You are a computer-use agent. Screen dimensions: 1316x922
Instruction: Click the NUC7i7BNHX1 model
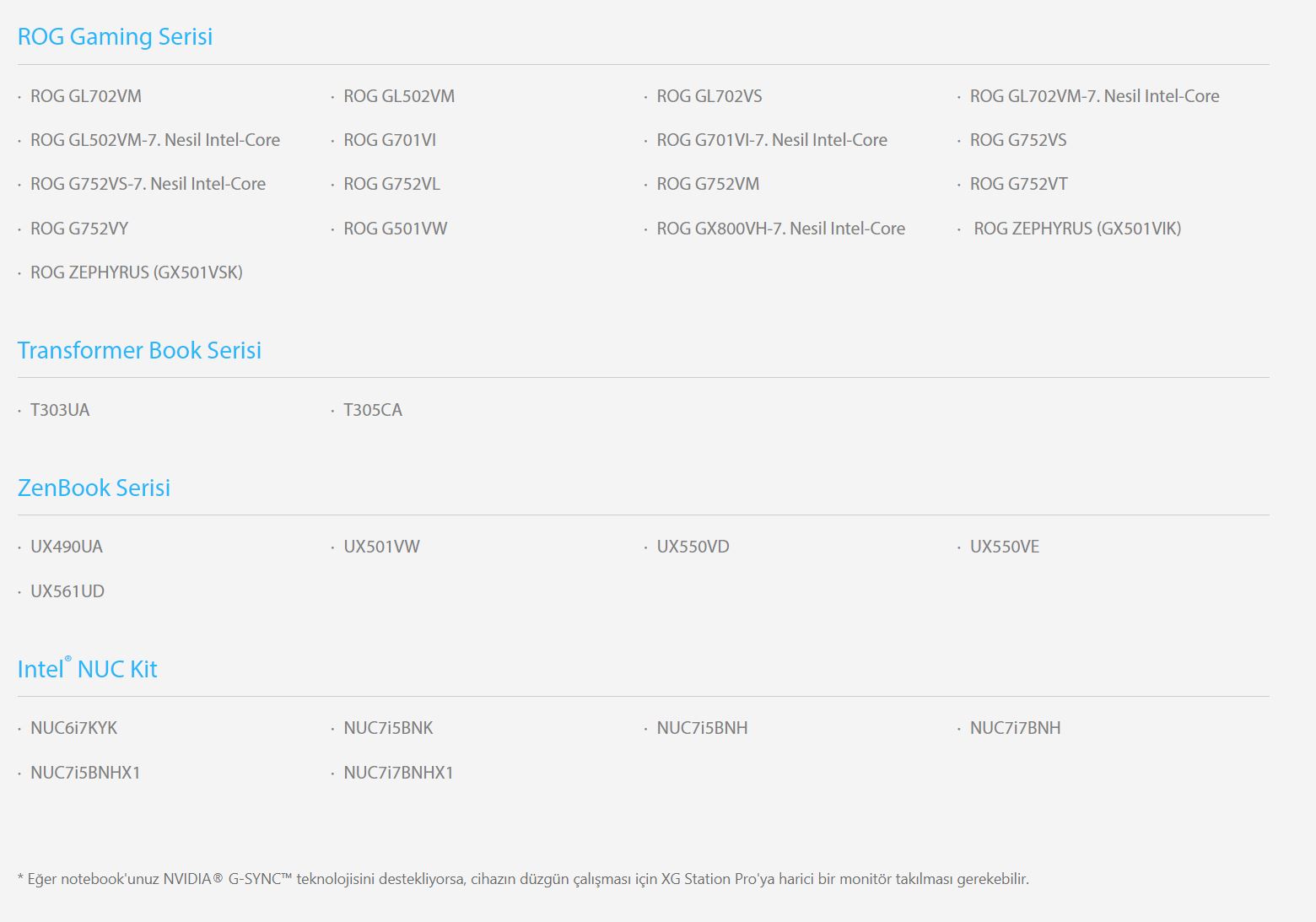coord(398,773)
